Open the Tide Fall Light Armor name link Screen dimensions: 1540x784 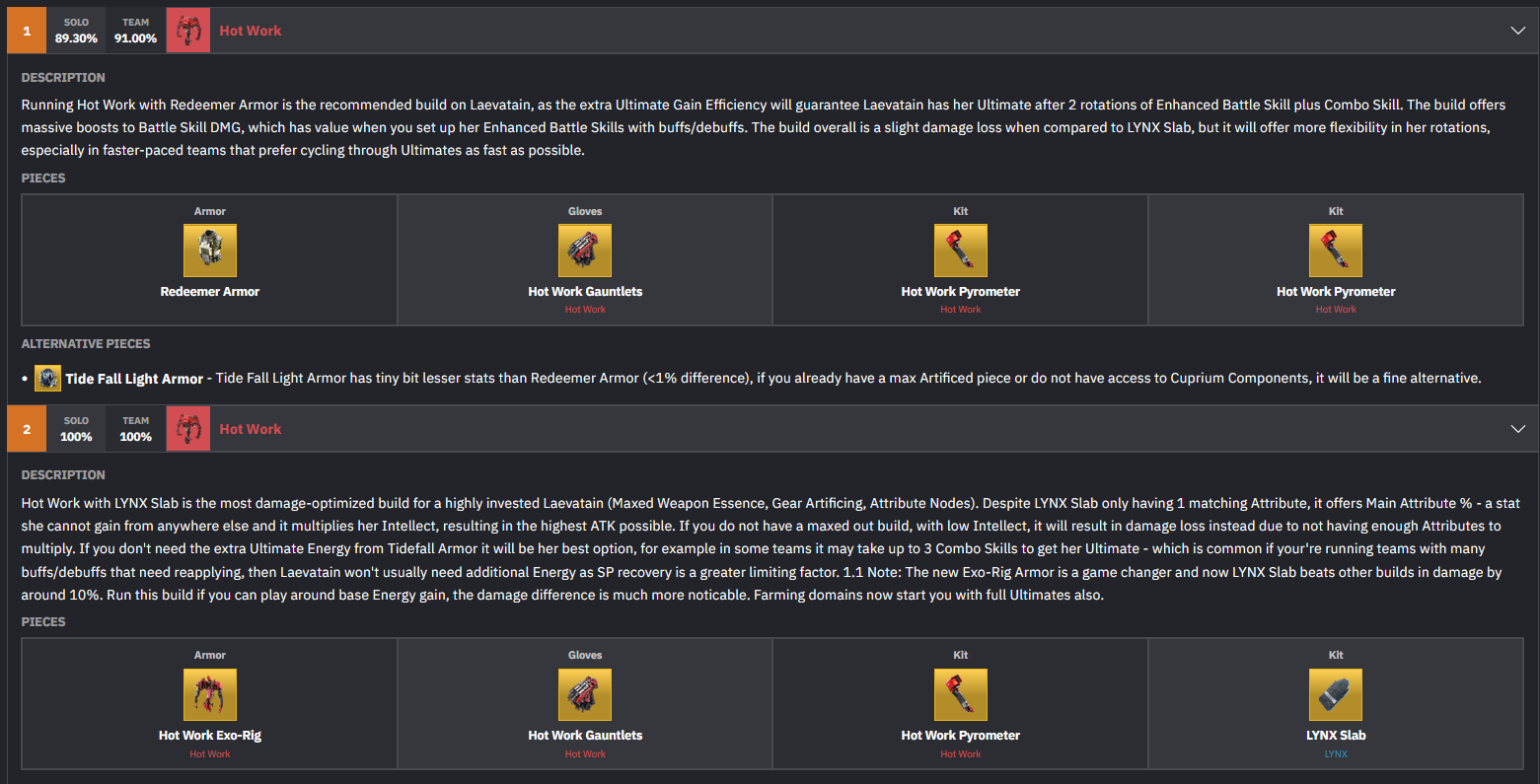(134, 379)
